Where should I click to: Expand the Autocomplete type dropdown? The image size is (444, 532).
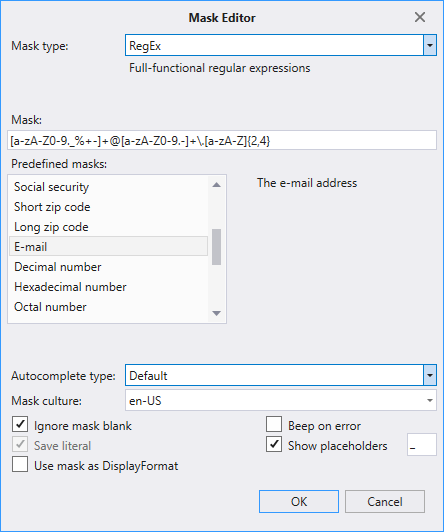(x=430, y=375)
